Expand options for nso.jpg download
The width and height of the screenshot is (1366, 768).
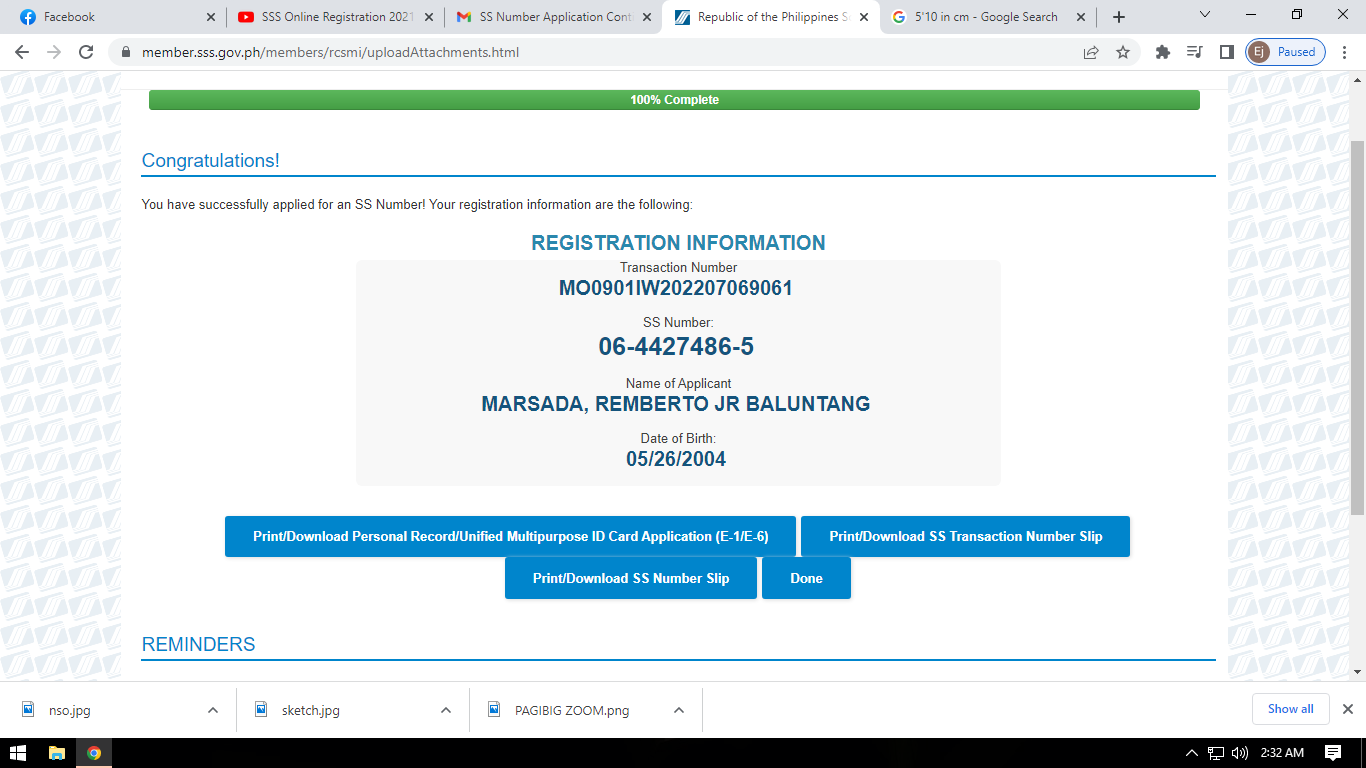(x=213, y=710)
